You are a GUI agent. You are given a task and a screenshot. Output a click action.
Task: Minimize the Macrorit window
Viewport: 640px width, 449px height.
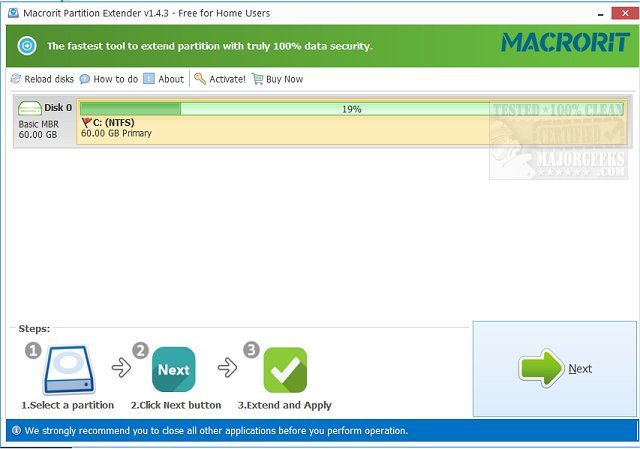coord(600,13)
